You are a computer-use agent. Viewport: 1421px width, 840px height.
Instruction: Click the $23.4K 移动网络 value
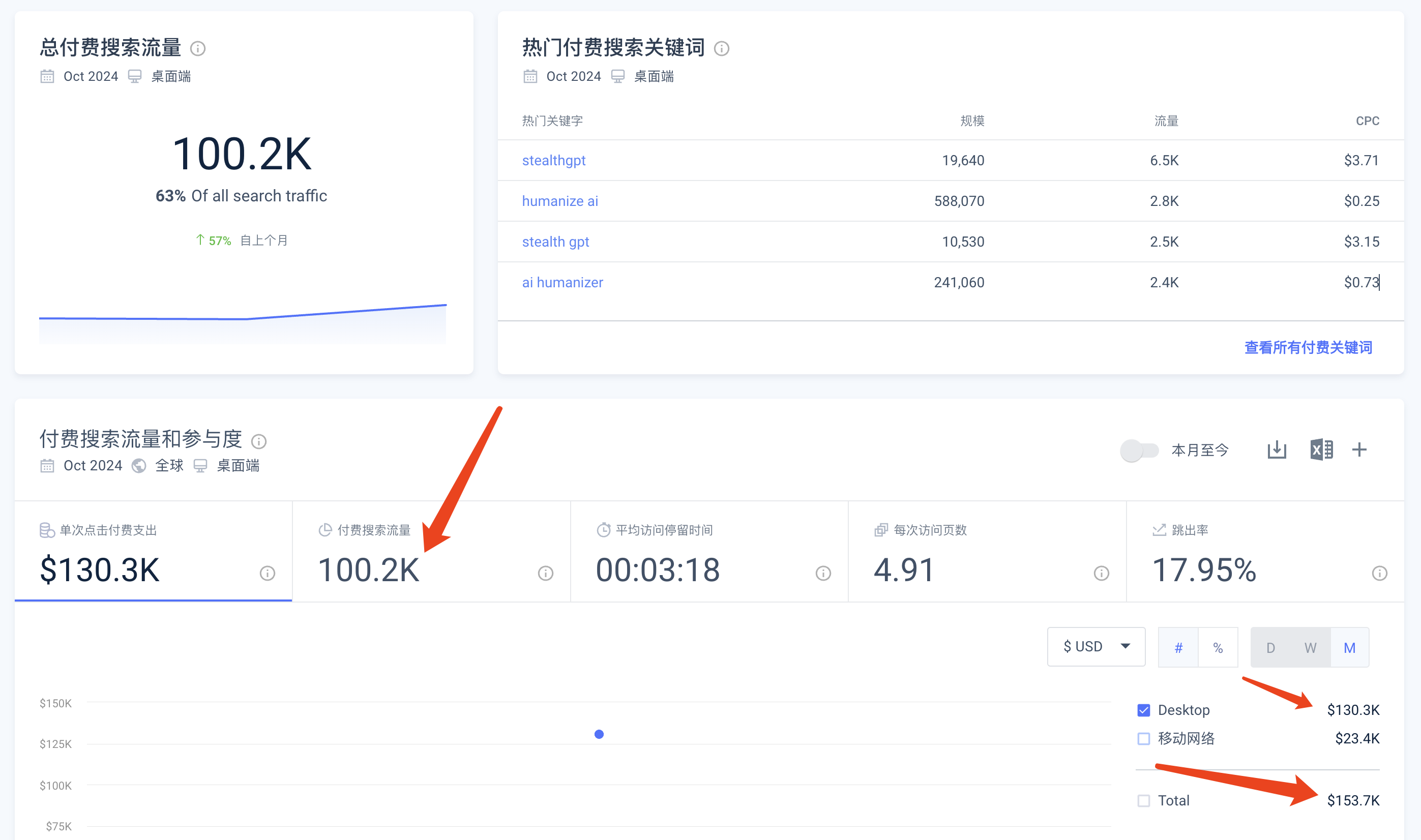pos(1357,739)
